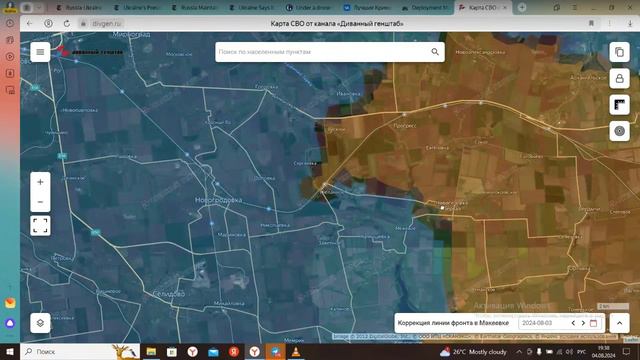
Task: Open the orange mail icon in sidebar
Action: click(10, 303)
